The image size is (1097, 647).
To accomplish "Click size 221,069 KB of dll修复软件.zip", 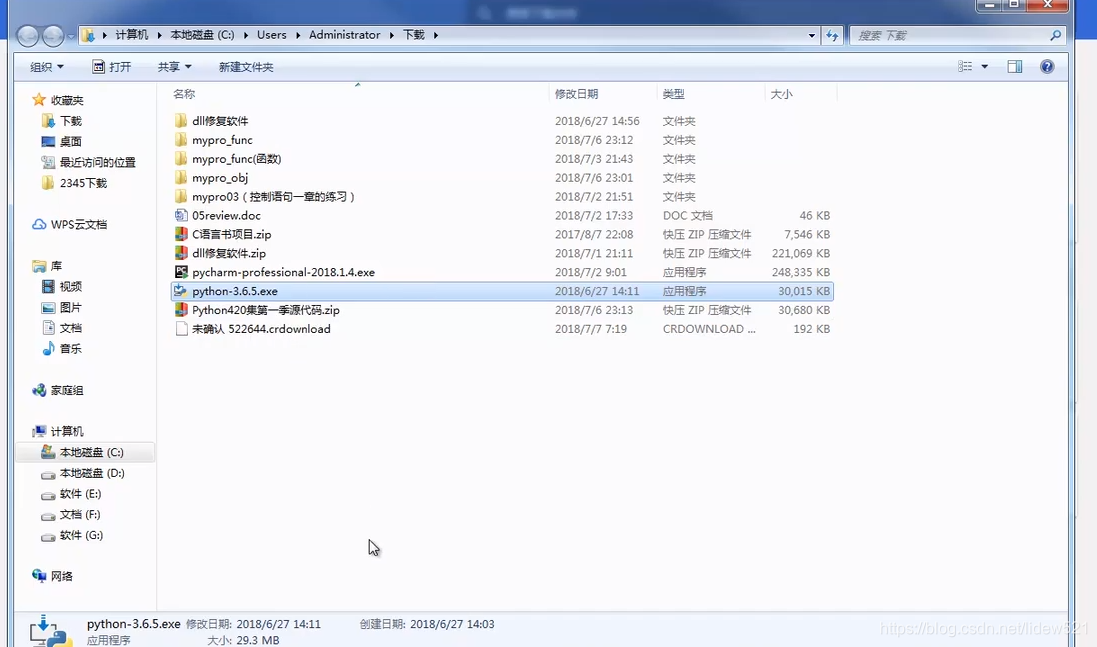I will (x=800, y=253).
